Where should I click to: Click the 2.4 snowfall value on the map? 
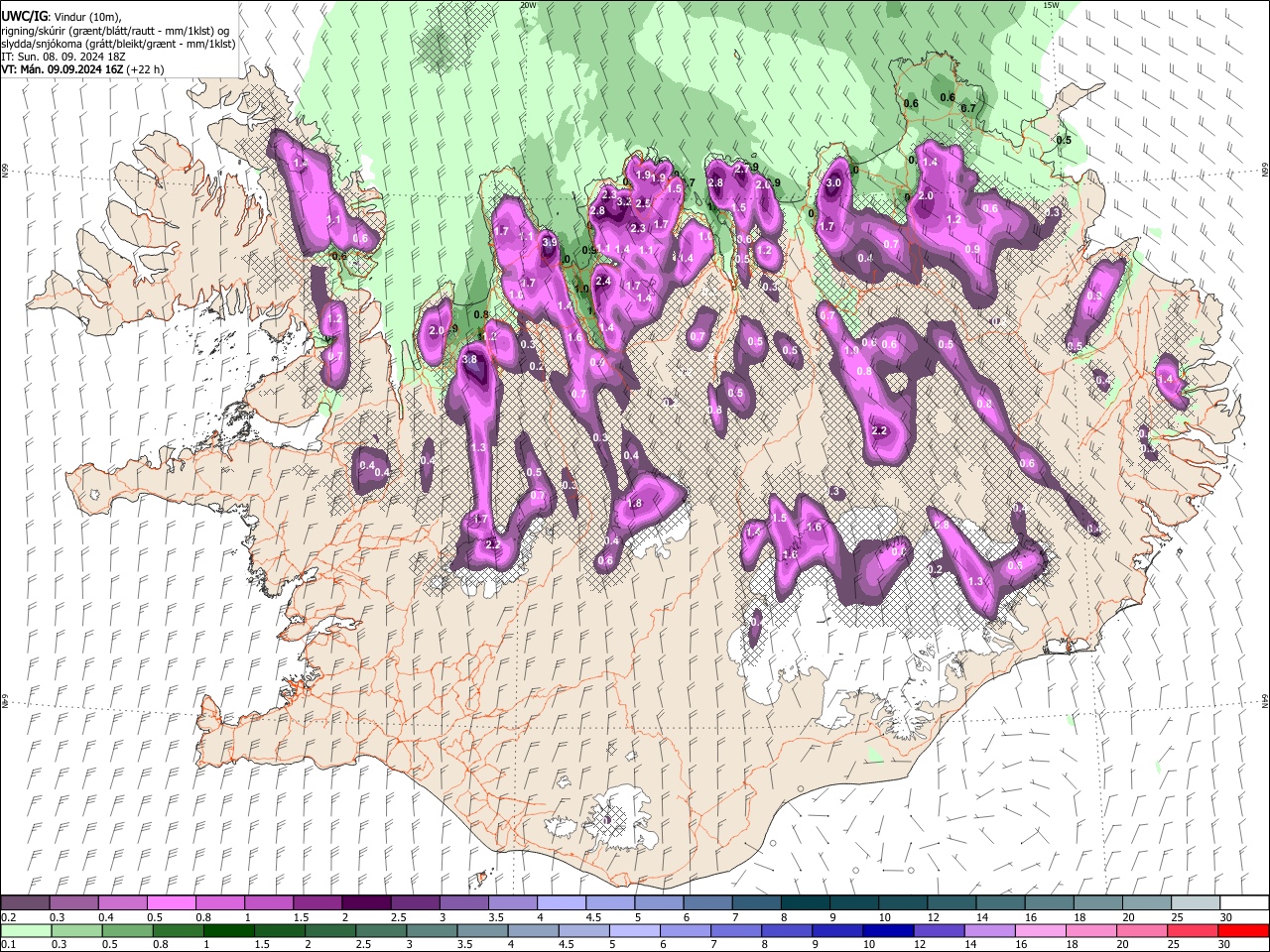coord(602,281)
